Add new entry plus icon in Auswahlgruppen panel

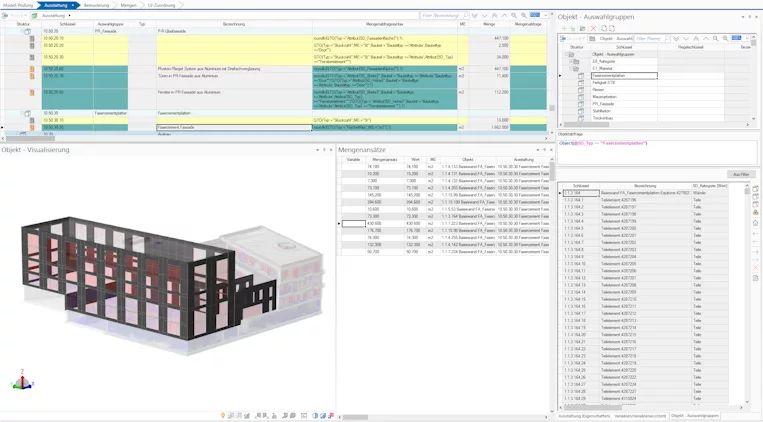click(x=564, y=29)
